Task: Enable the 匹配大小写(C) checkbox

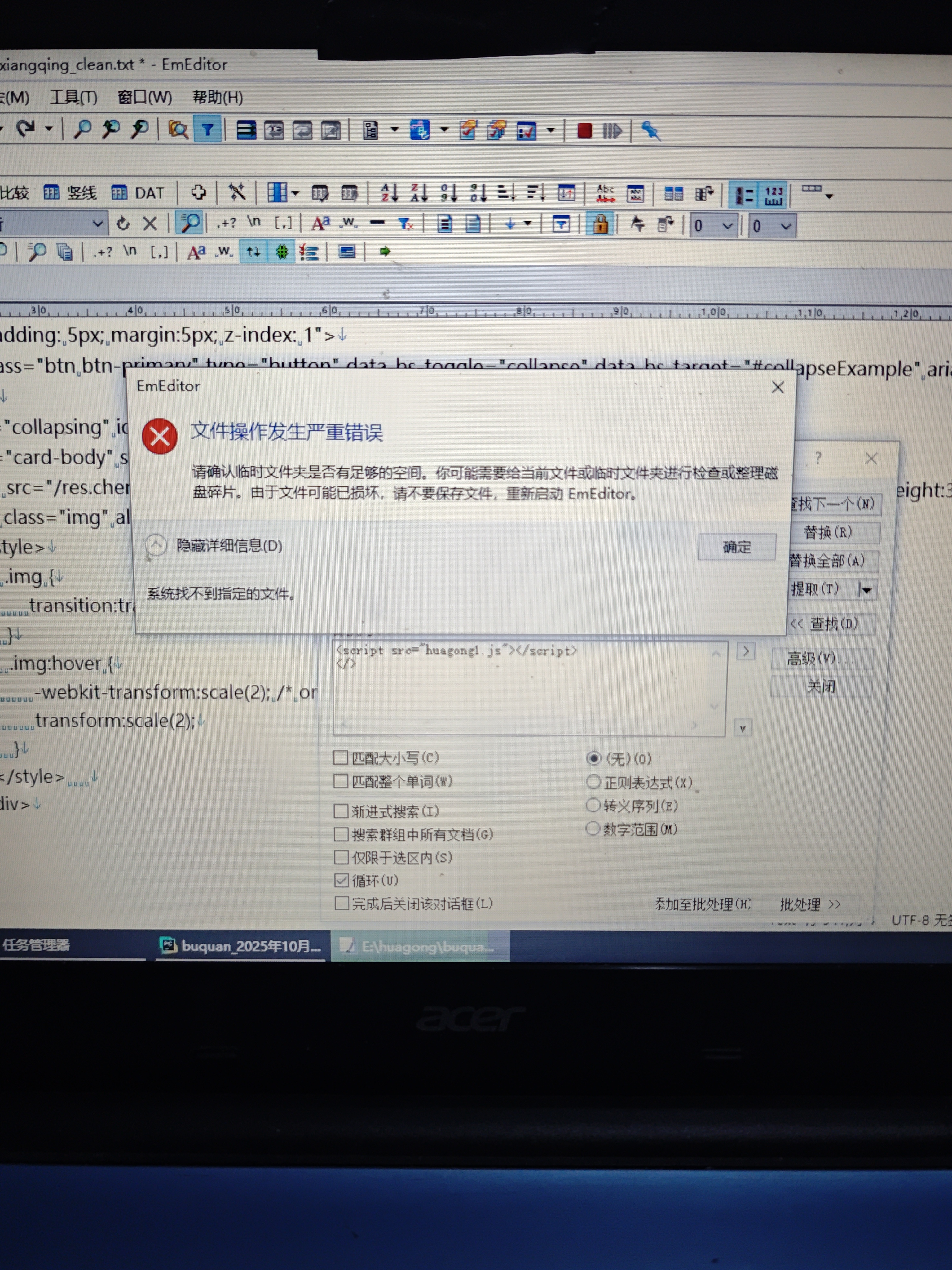Action: tap(341, 758)
